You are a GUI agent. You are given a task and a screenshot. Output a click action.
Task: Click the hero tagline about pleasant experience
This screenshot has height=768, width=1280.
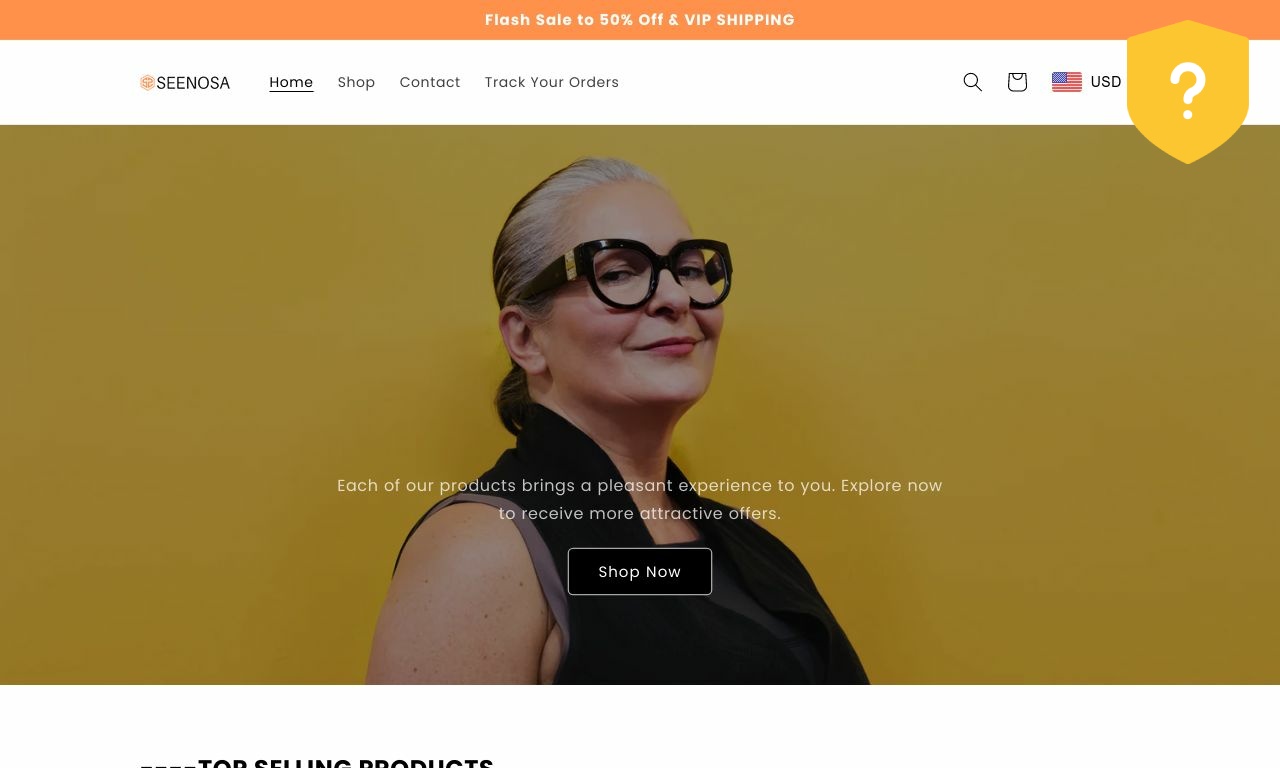point(640,499)
